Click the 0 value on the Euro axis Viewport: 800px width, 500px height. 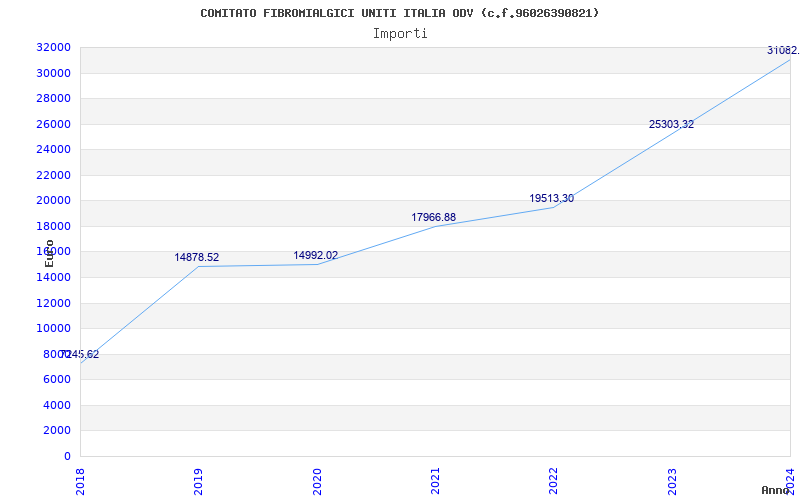click(x=67, y=456)
